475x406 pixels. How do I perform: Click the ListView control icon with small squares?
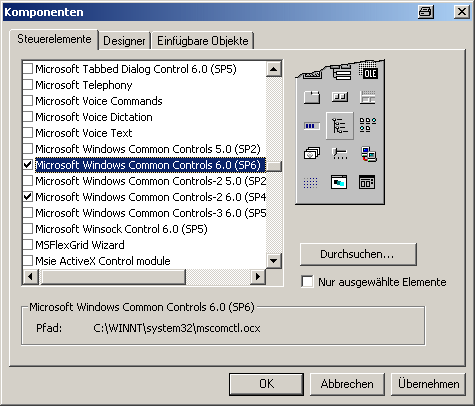pyautogui.click(x=368, y=125)
